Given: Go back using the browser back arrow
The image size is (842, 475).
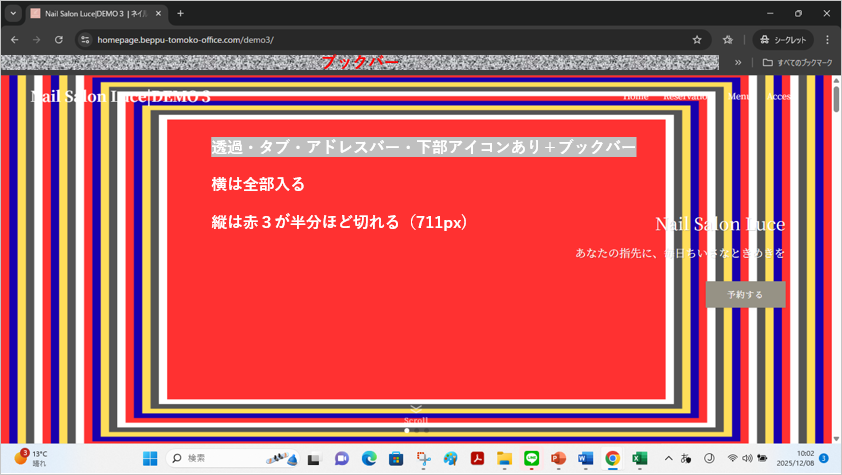Looking at the screenshot, I should 14,40.
